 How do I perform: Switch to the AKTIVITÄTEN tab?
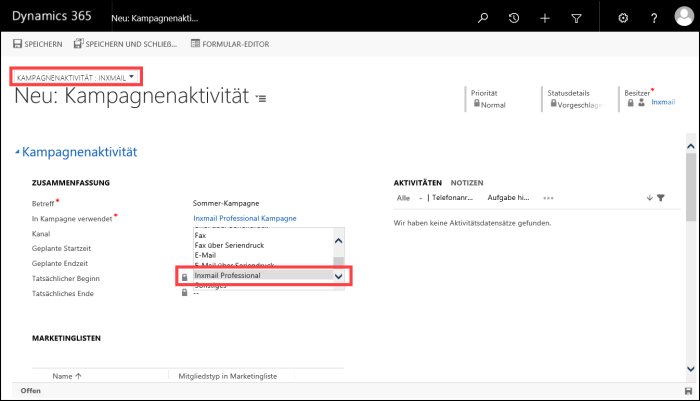pyautogui.click(x=417, y=183)
